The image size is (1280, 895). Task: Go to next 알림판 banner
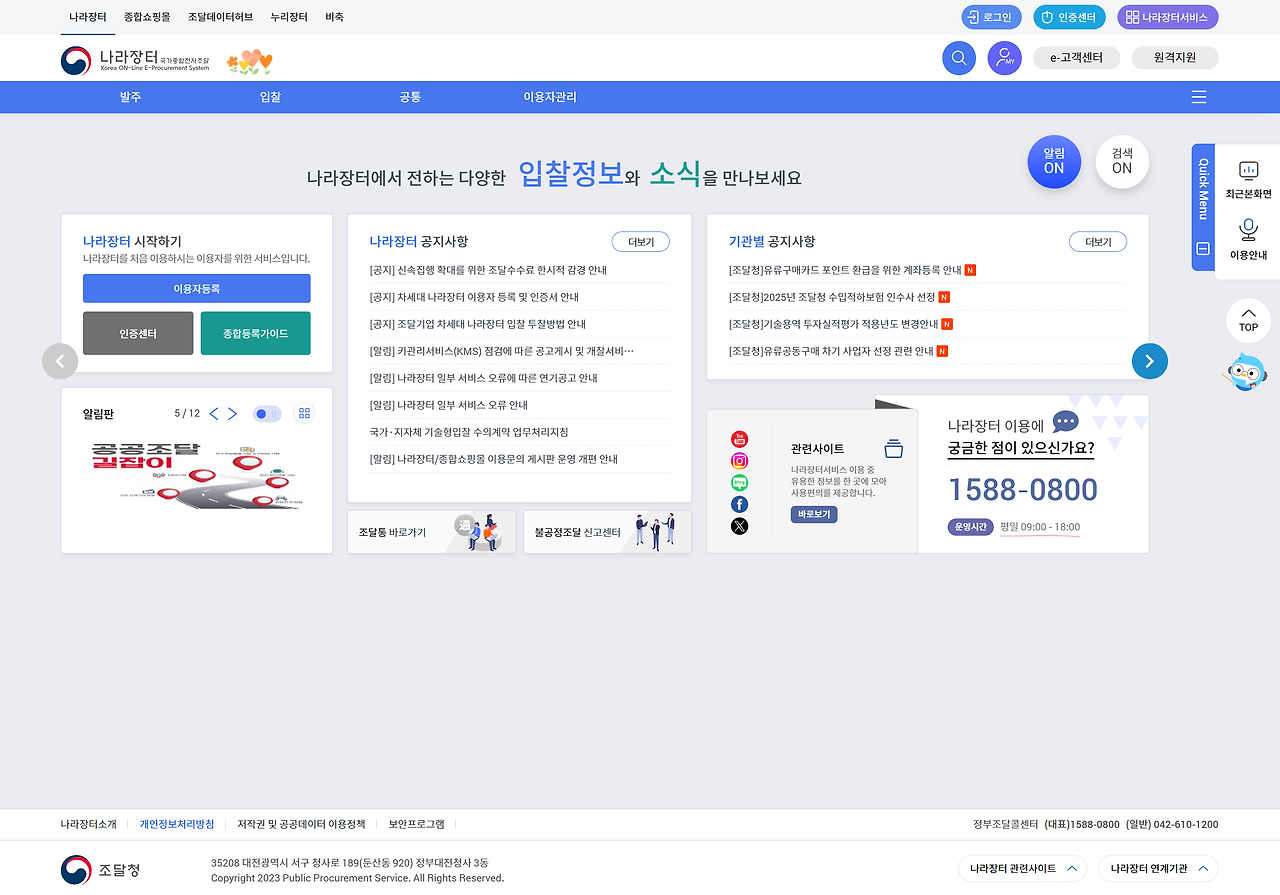click(232, 414)
